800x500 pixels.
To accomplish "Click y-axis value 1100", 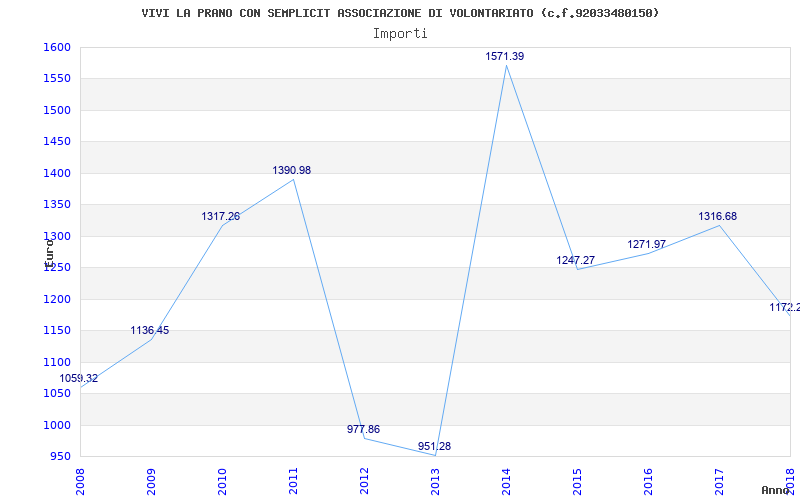I will pyautogui.click(x=57, y=362).
